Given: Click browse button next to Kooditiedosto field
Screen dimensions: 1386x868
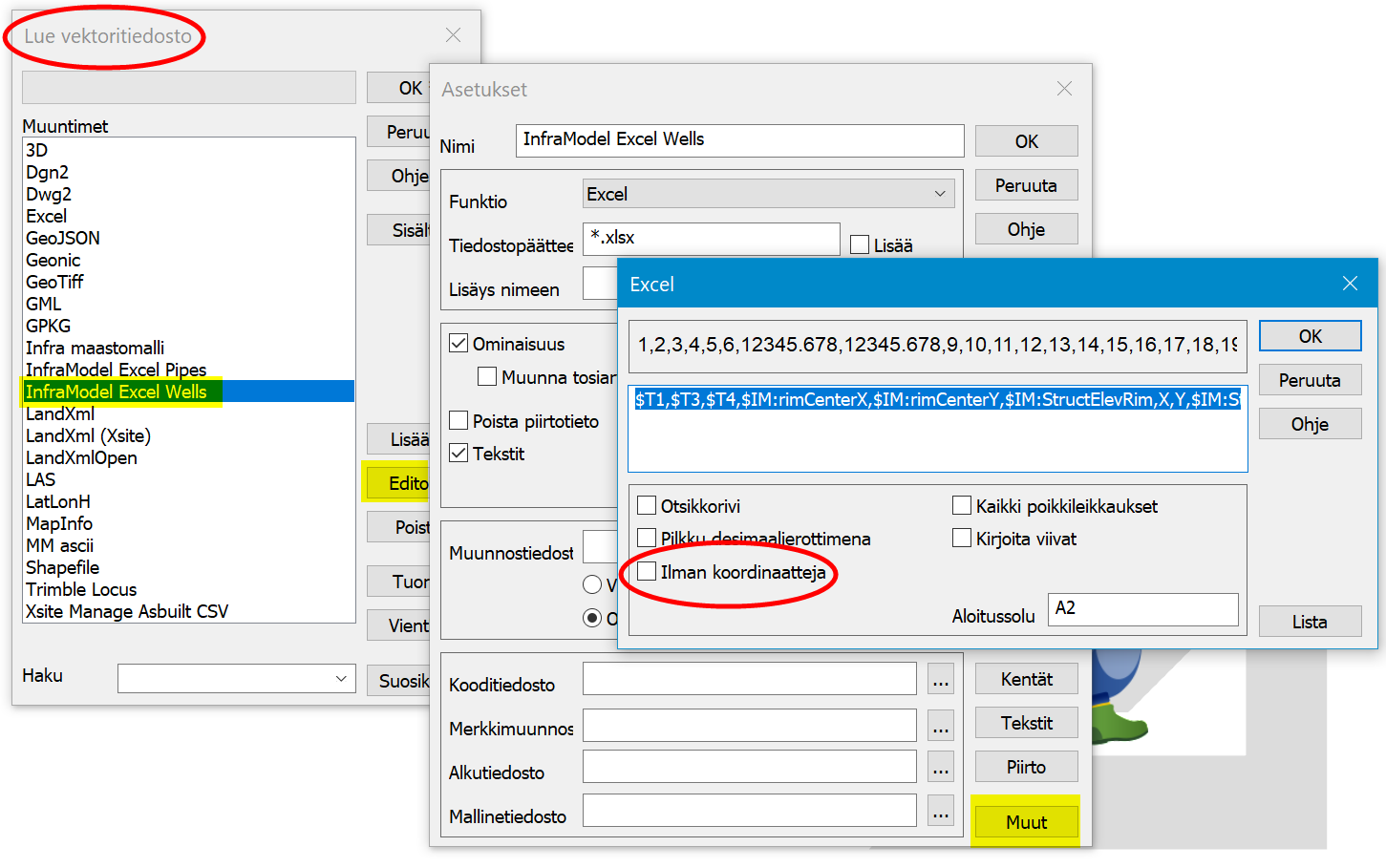Looking at the screenshot, I should (941, 680).
